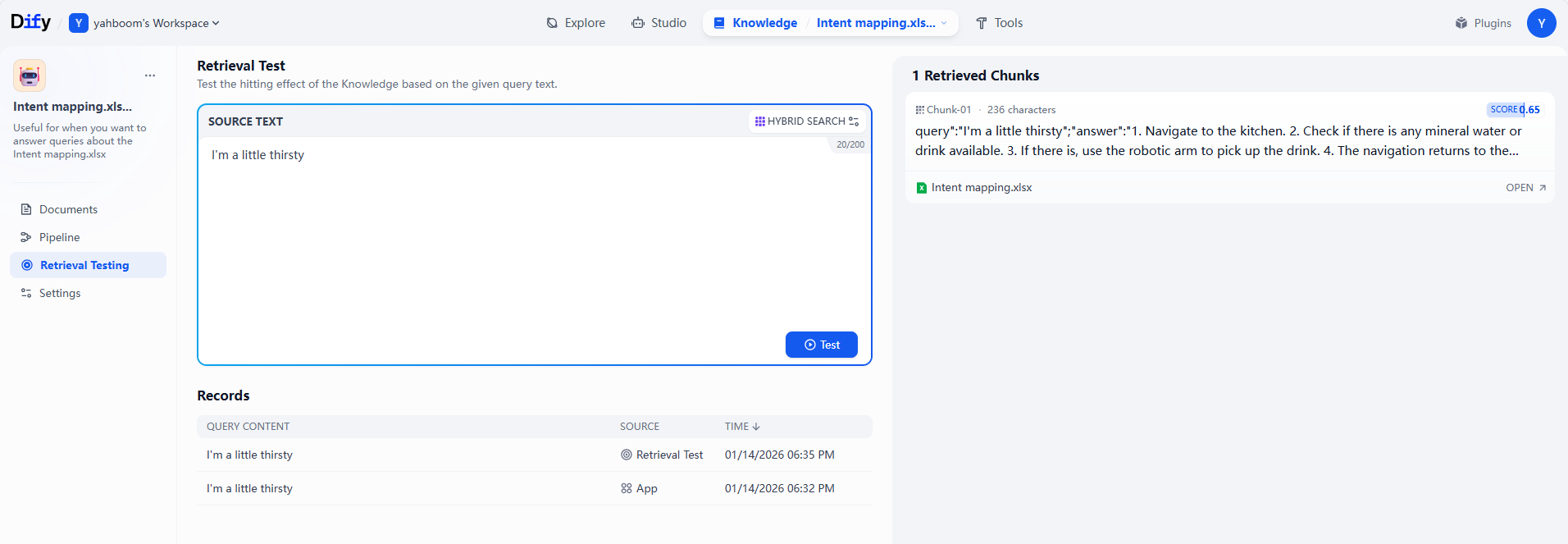1568x544 pixels.
Task: Click the robot knowledge base icon
Action: coord(30,75)
